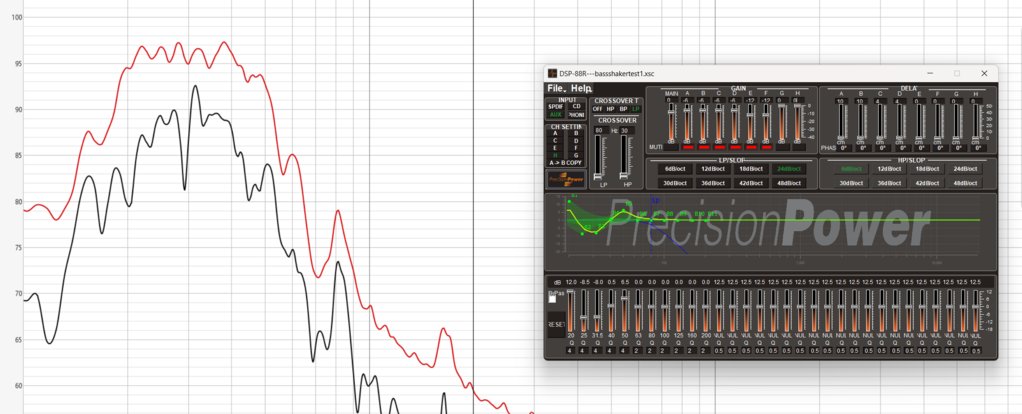Select 36dB/oct LP slope
1022x414 pixels.
tap(713, 183)
